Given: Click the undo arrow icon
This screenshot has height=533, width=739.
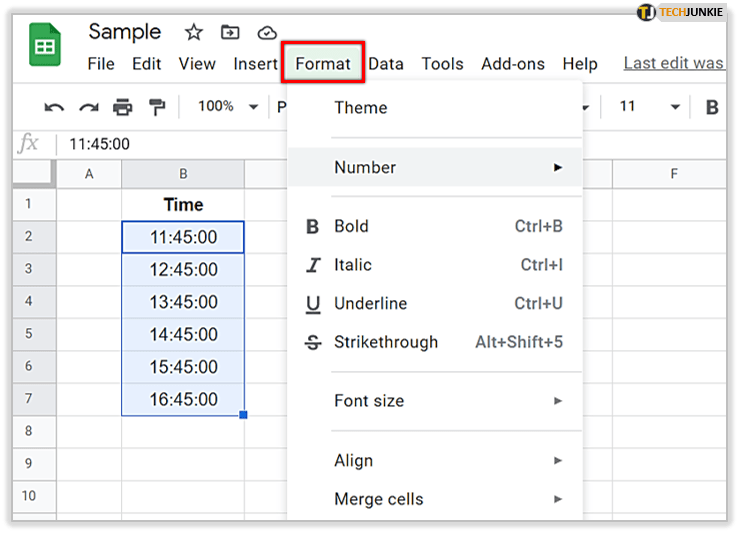Looking at the screenshot, I should pos(54,107).
